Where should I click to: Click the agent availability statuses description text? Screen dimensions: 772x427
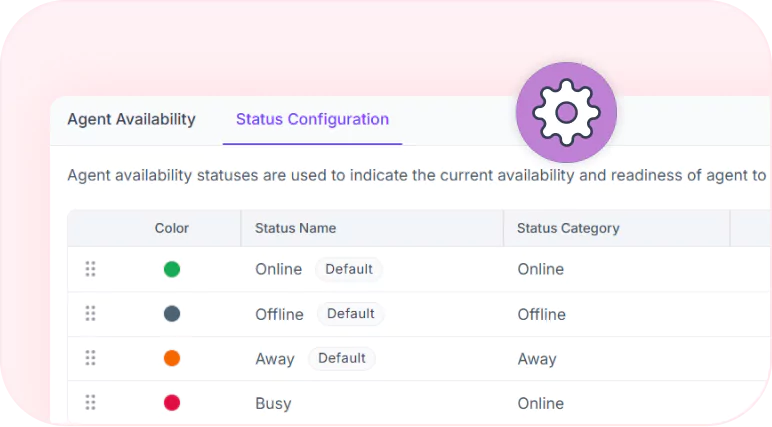417,175
